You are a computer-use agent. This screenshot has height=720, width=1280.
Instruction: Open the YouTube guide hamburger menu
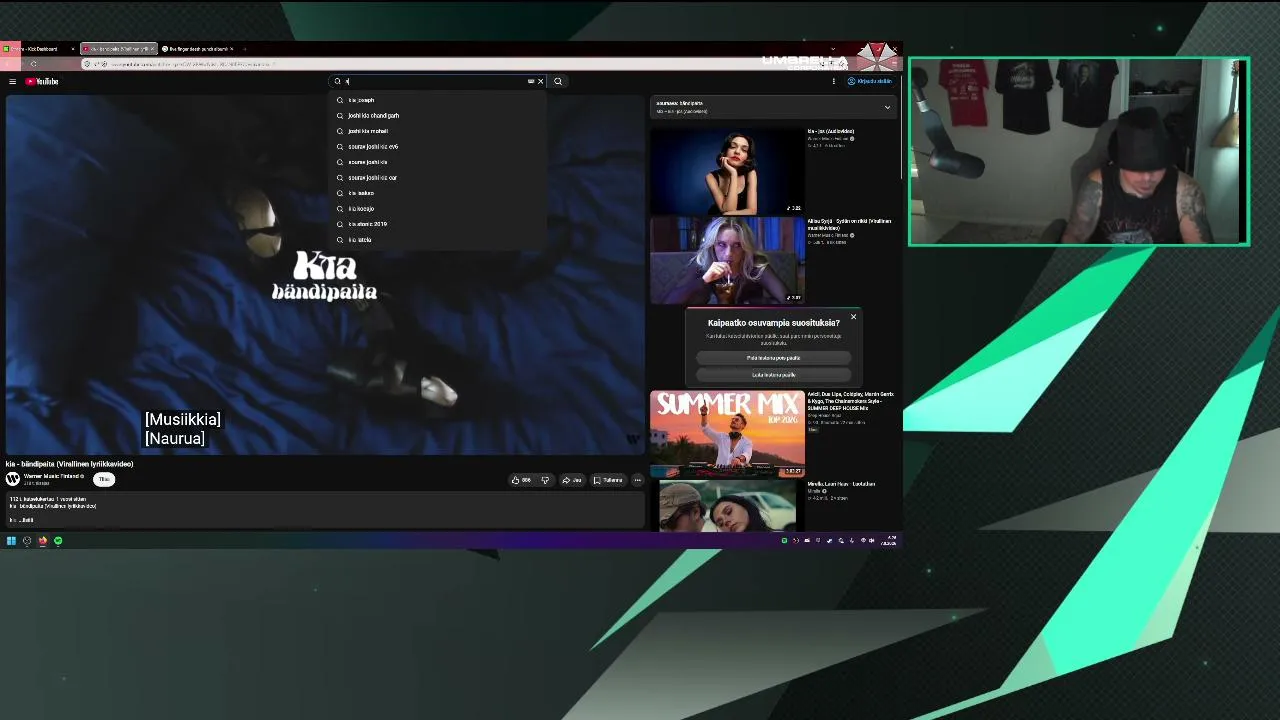tap(12, 81)
